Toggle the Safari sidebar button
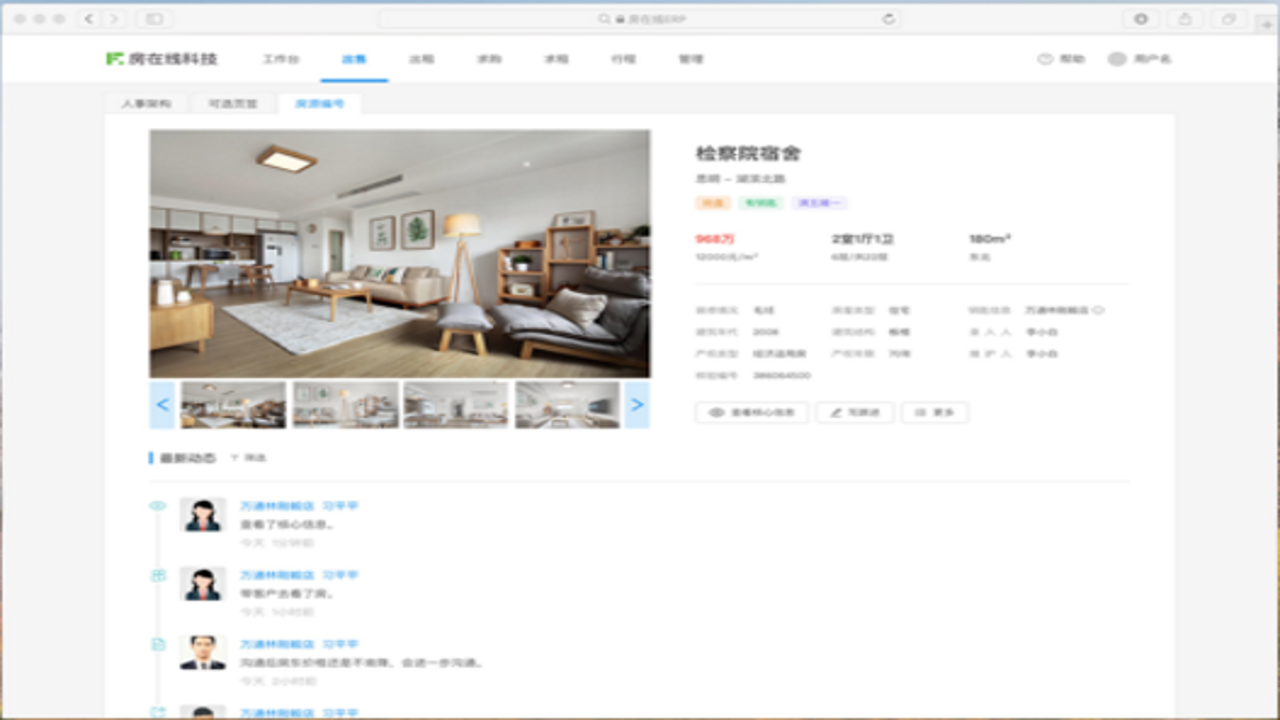Screen dimensions: 1280x720 (x=154, y=19)
